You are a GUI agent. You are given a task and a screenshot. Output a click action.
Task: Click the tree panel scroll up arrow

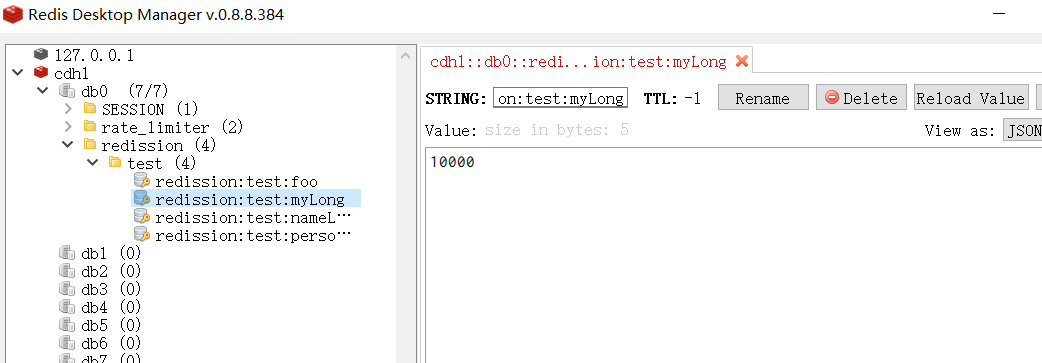tap(406, 56)
